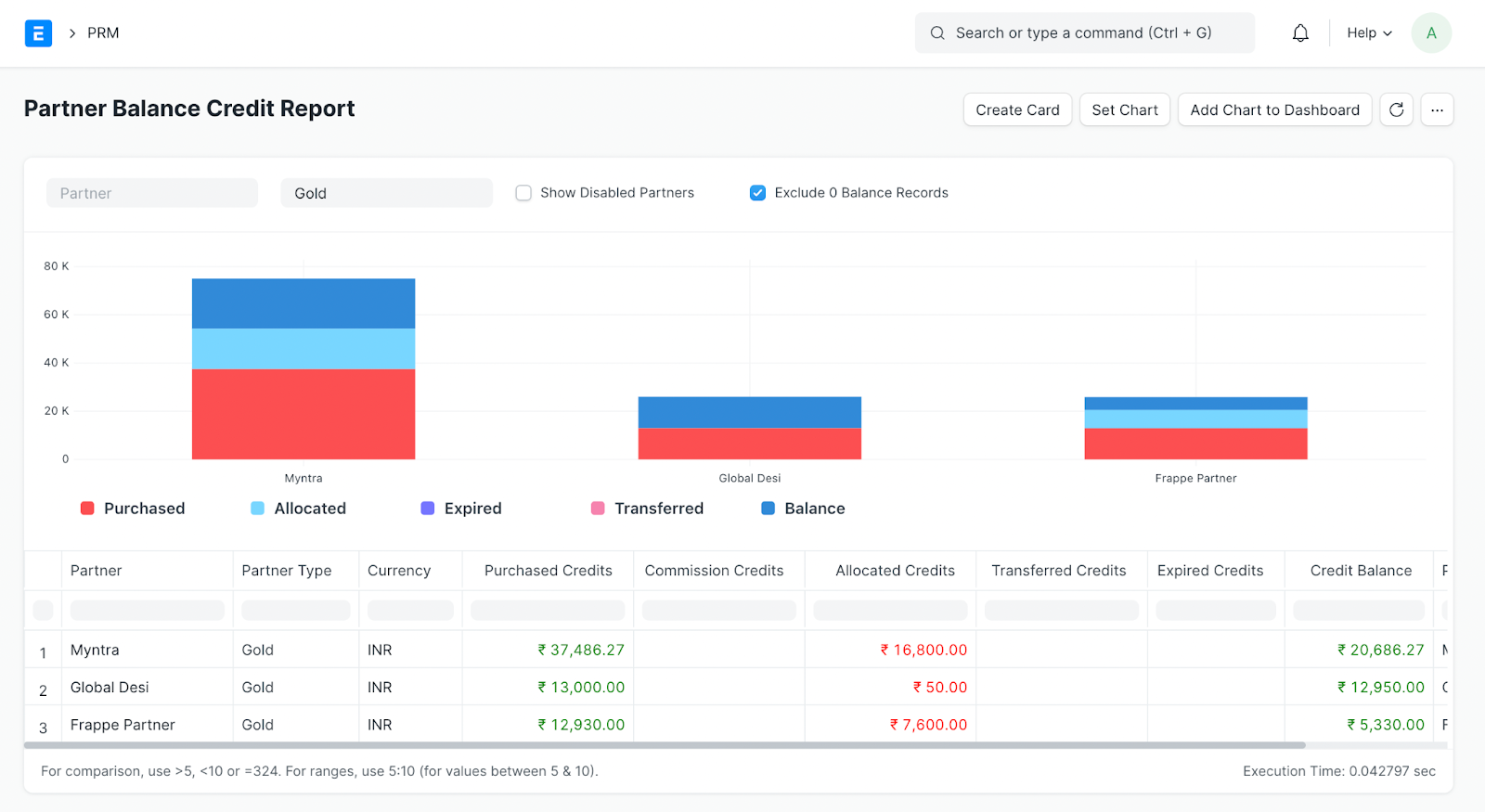Expand the Help dropdown
Image resolution: width=1485 pixels, height=812 pixels.
1369,33
